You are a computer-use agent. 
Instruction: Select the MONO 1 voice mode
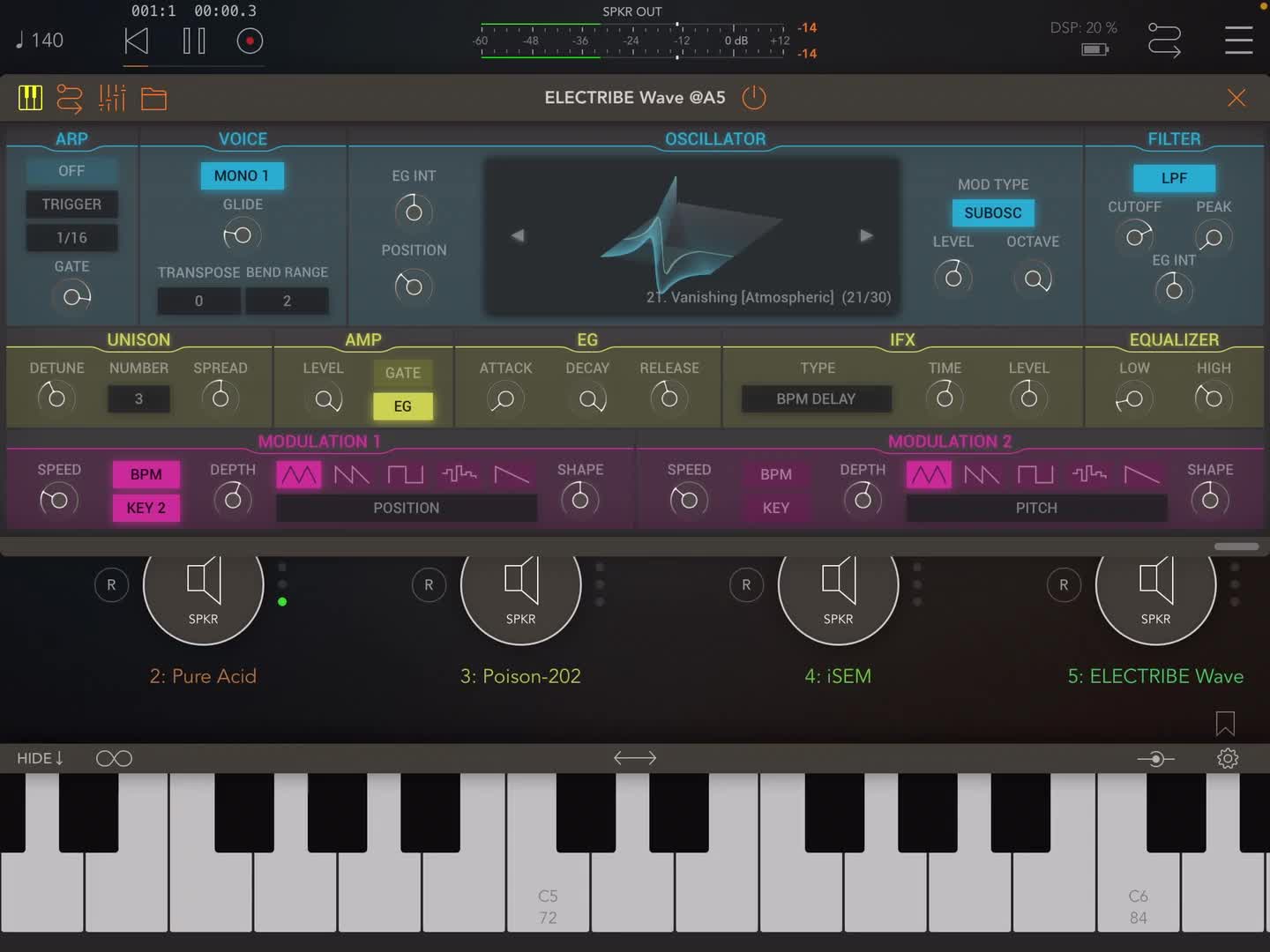[x=242, y=176]
